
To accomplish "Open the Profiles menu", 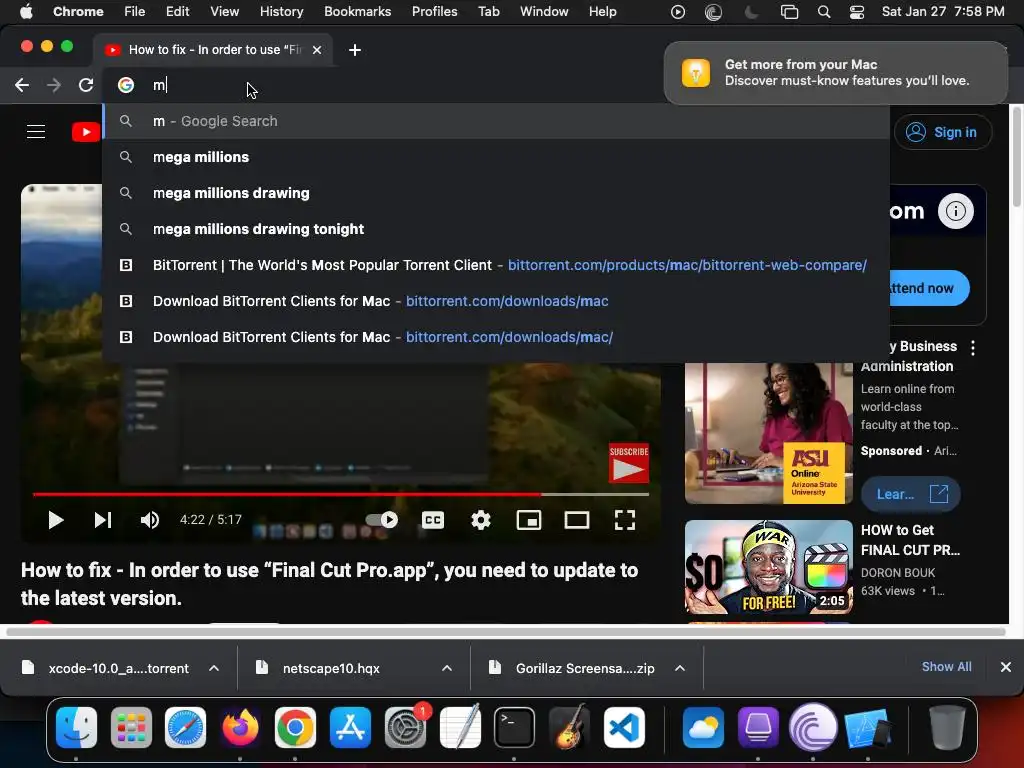I will tap(434, 12).
